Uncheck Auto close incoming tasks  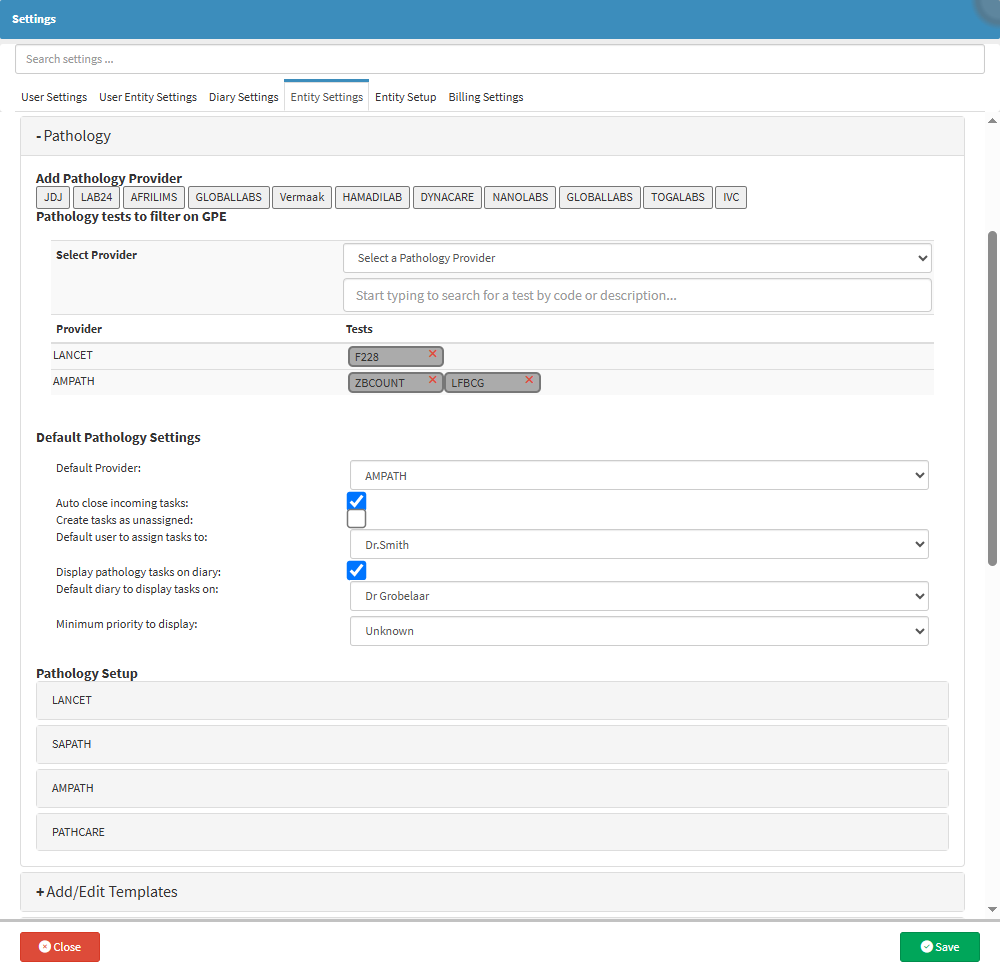tap(357, 502)
